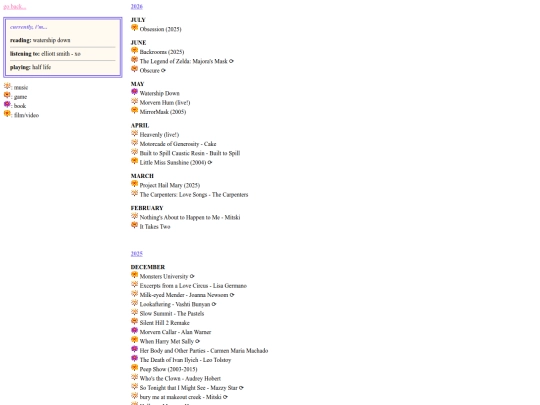The image size is (540, 405).
Task: Click 'Milk-eyed Mender - Joanna Newsom' entry
Action: (x=184, y=295)
